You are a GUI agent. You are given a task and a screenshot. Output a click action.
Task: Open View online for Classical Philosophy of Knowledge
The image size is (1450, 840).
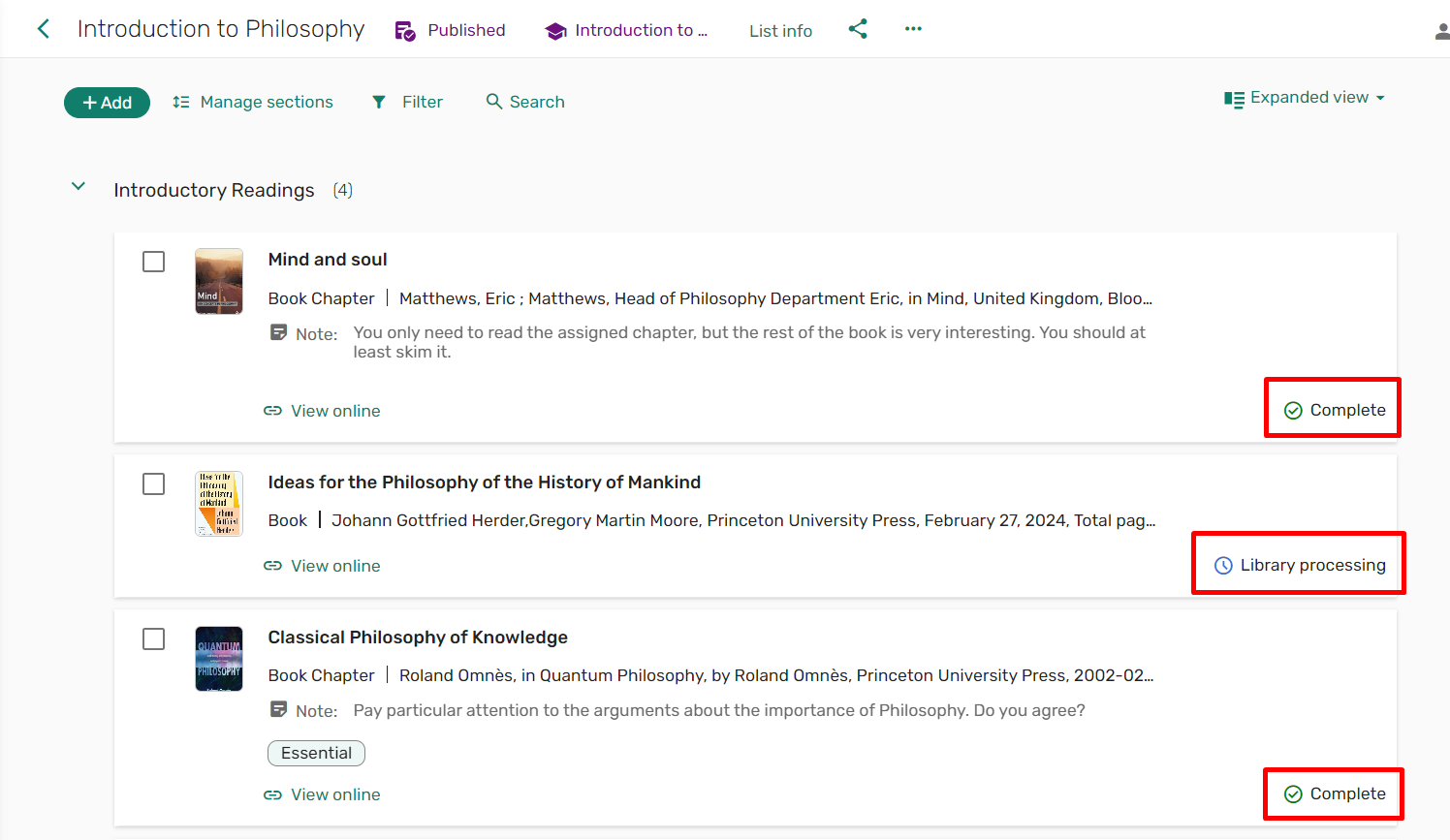[335, 794]
